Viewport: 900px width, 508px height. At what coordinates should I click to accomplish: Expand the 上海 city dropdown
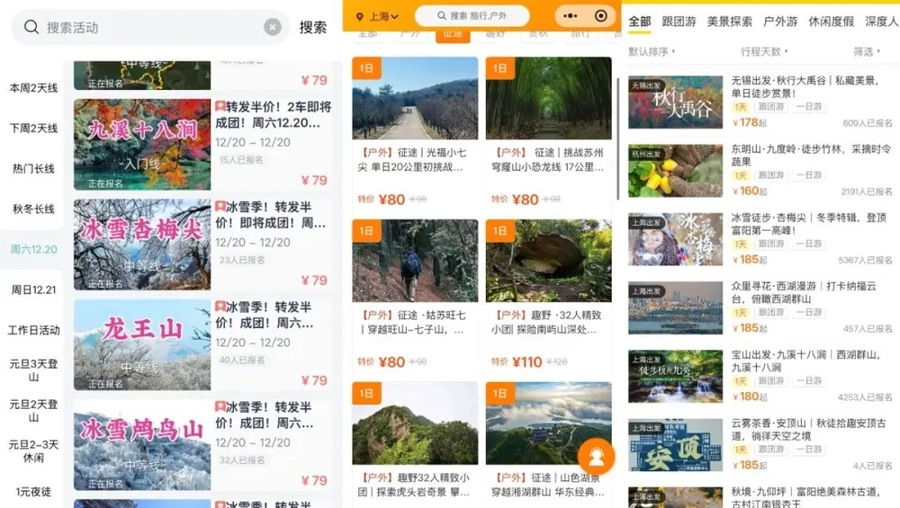click(382, 17)
